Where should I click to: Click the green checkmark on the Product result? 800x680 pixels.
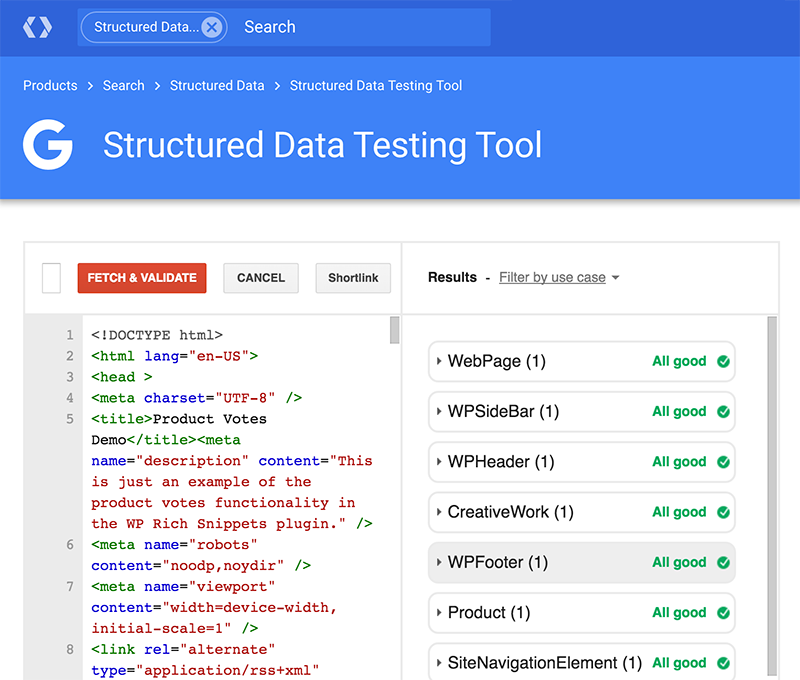(x=723, y=613)
